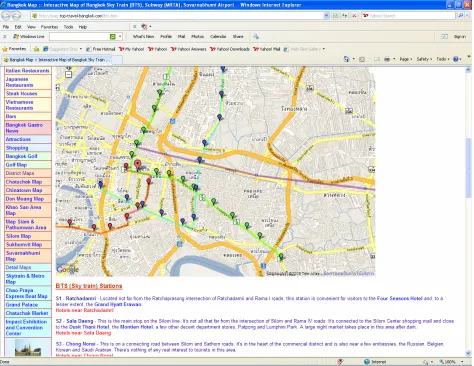Click the Internet zone globe in status bar

[x=367, y=362]
